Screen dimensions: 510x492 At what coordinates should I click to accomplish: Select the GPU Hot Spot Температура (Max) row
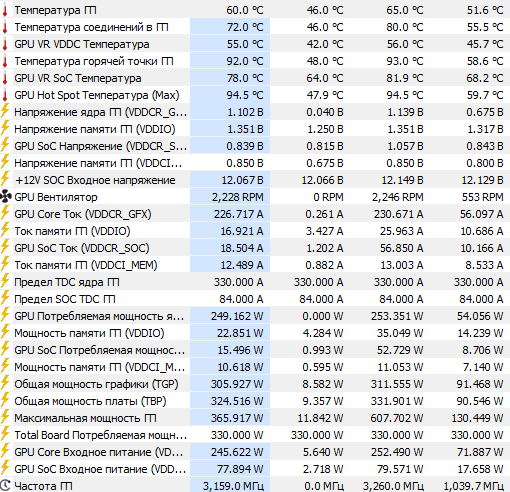click(x=255, y=95)
